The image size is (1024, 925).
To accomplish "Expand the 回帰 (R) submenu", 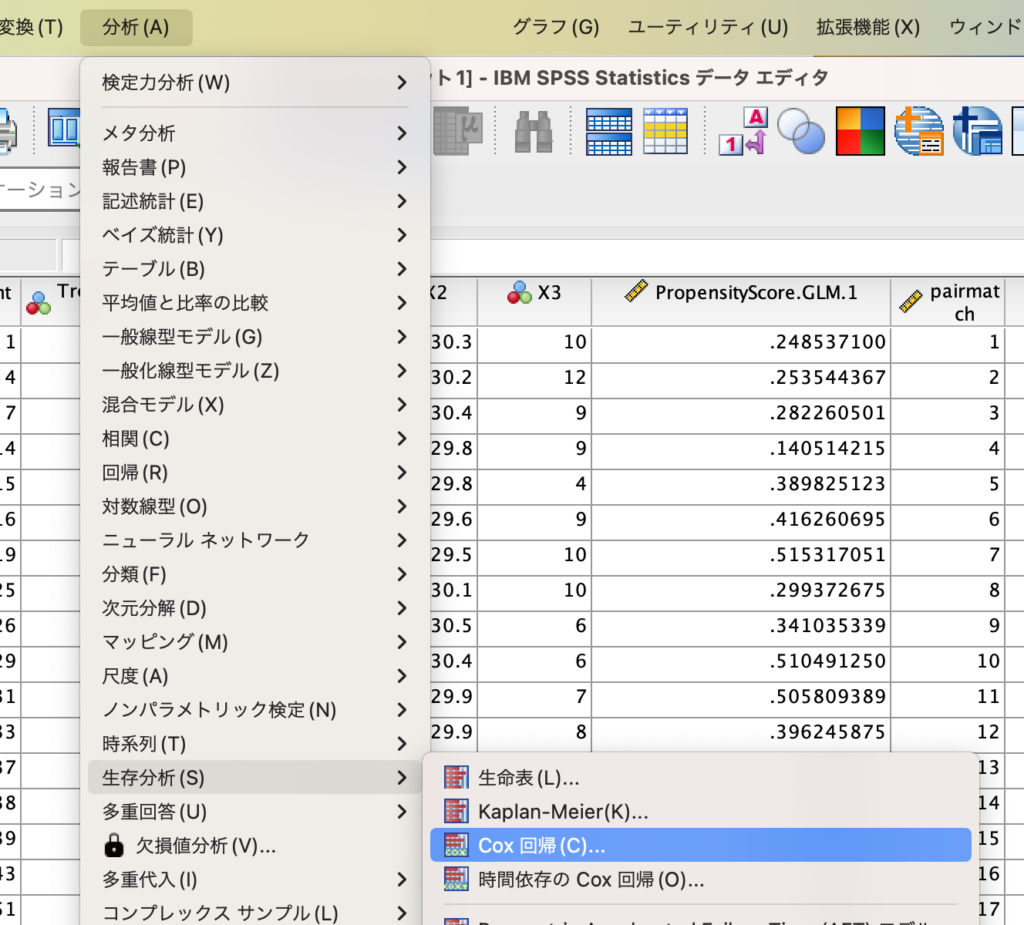I will (x=255, y=472).
